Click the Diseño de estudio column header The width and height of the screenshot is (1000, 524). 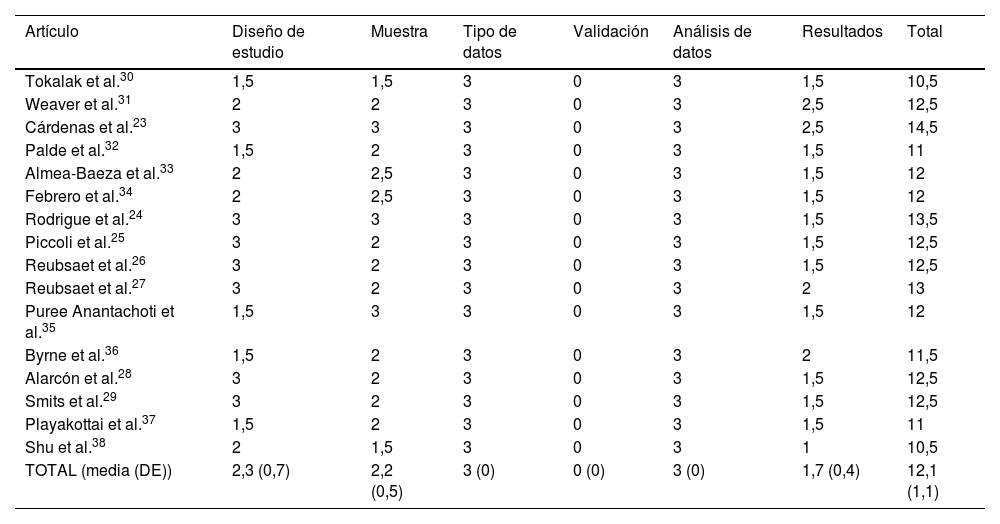[x=268, y=41]
